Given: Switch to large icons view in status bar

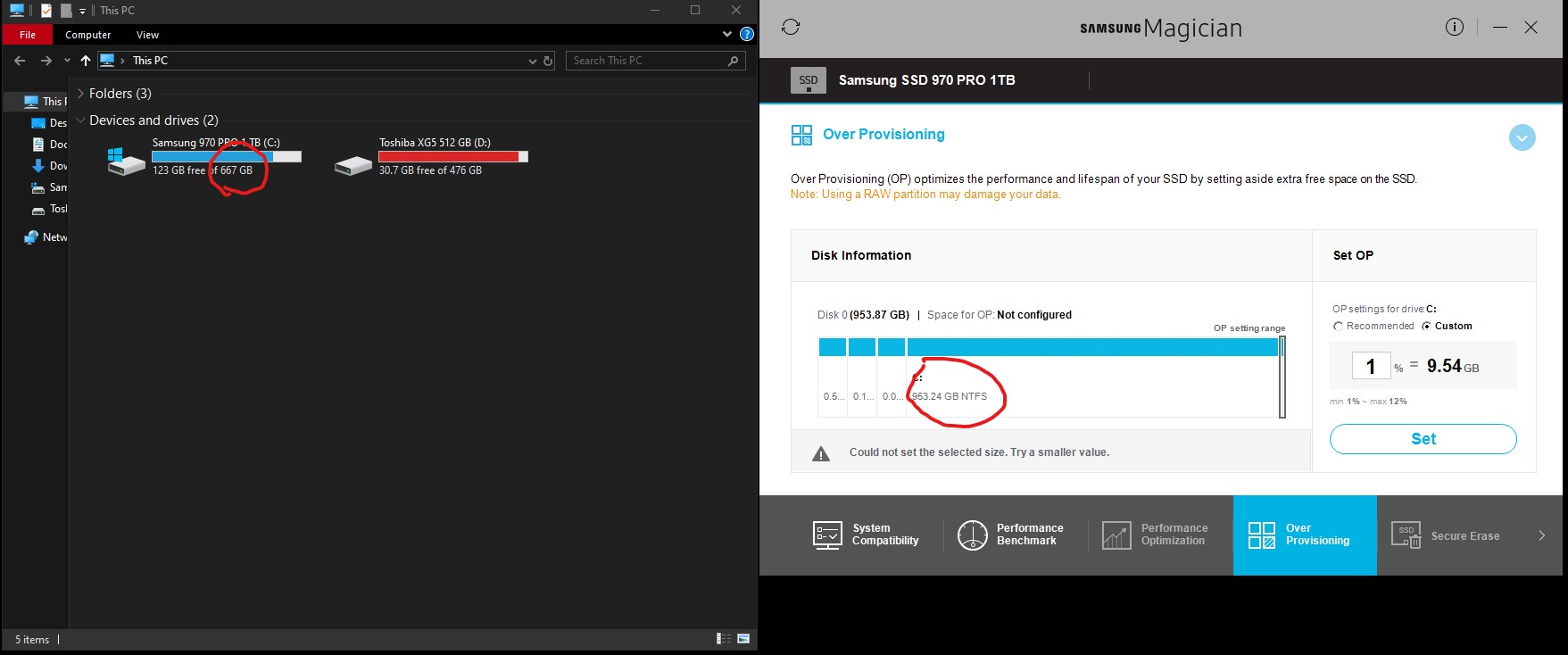Looking at the screenshot, I should (x=743, y=639).
